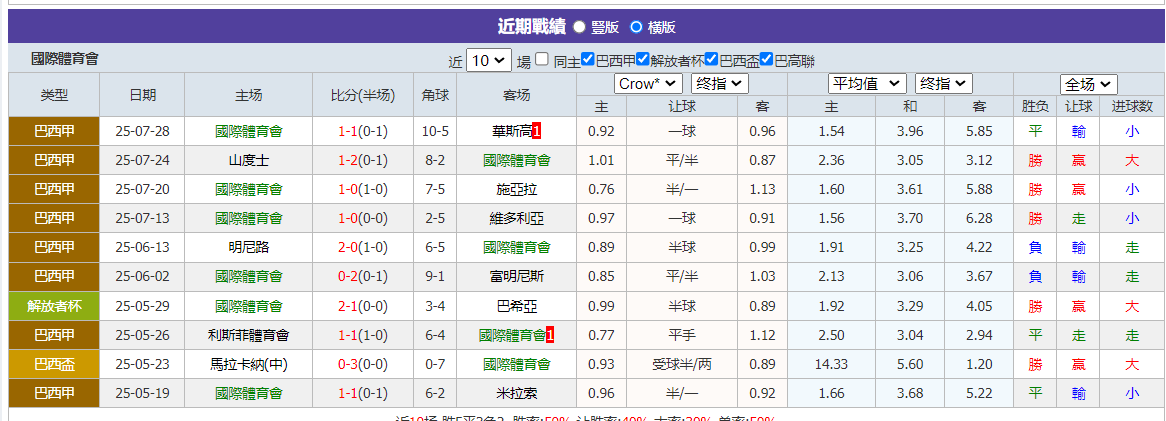Open the 終指 dropdown next to 平均值
Image resolution: width=1166 pixels, height=421 pixels.
click(944, 84)
